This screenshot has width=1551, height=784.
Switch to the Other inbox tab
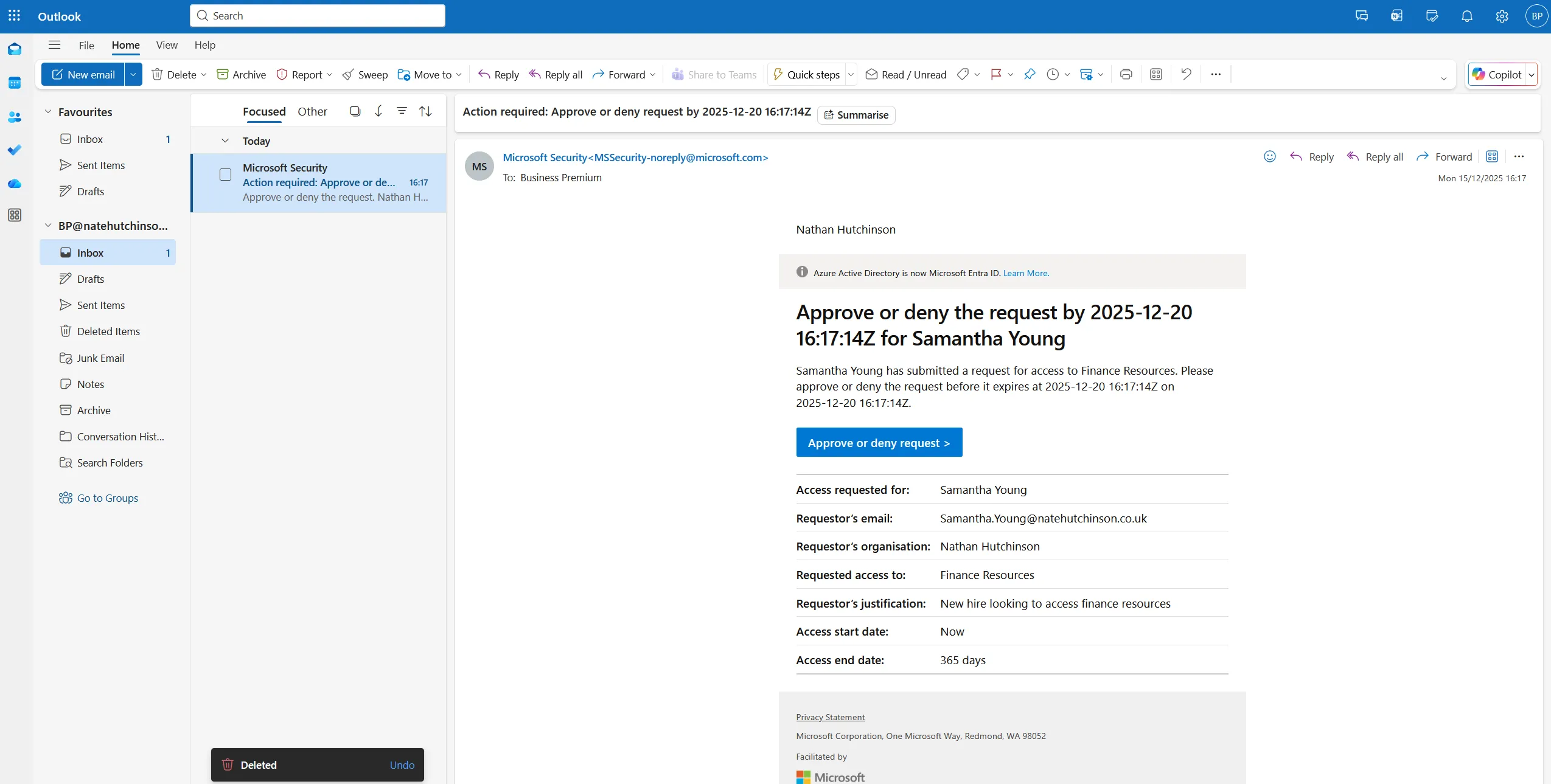[312, 111]
